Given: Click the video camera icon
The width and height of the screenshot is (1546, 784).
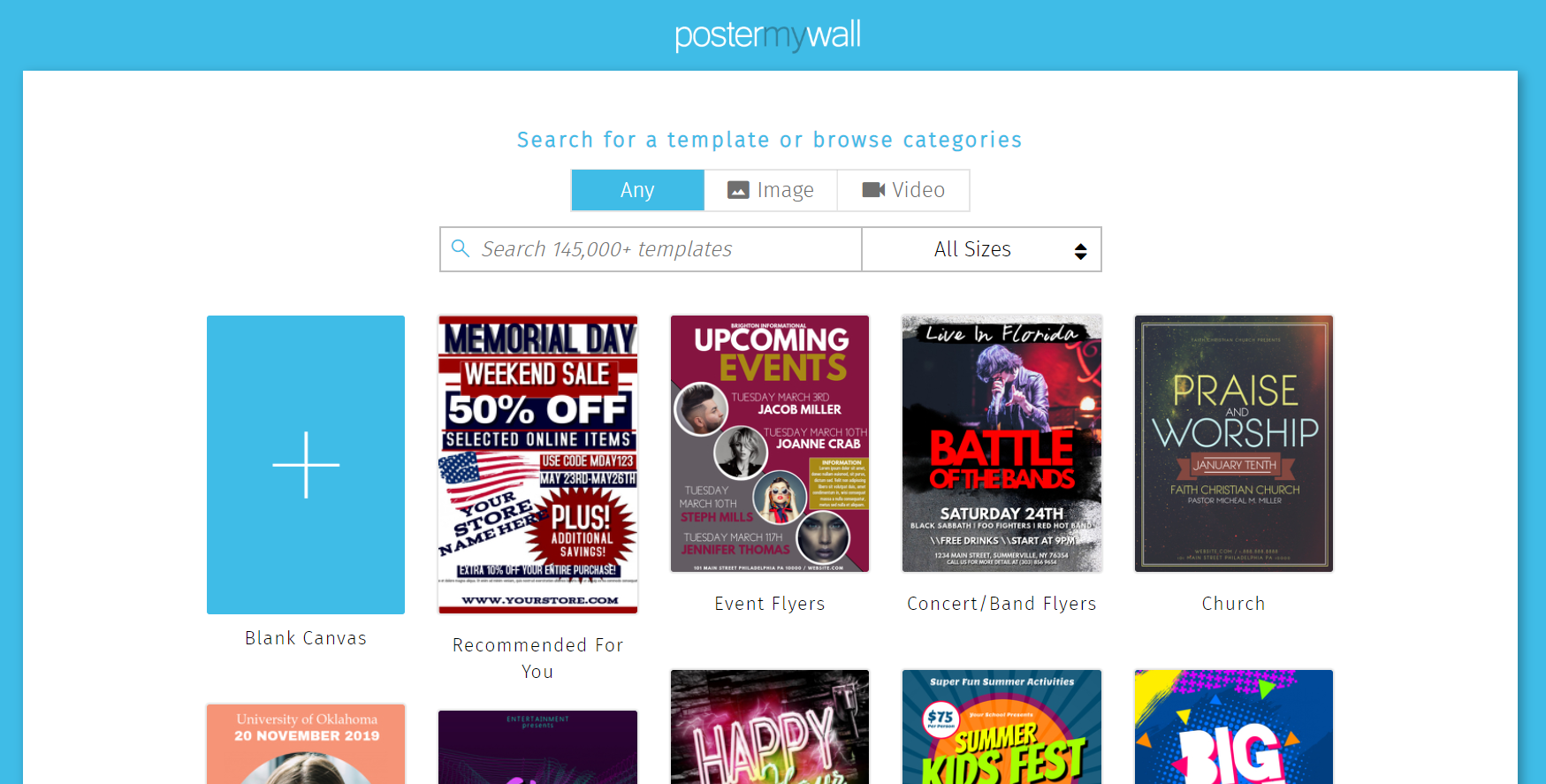Looking at the screenshot, I should coord(873,190).
